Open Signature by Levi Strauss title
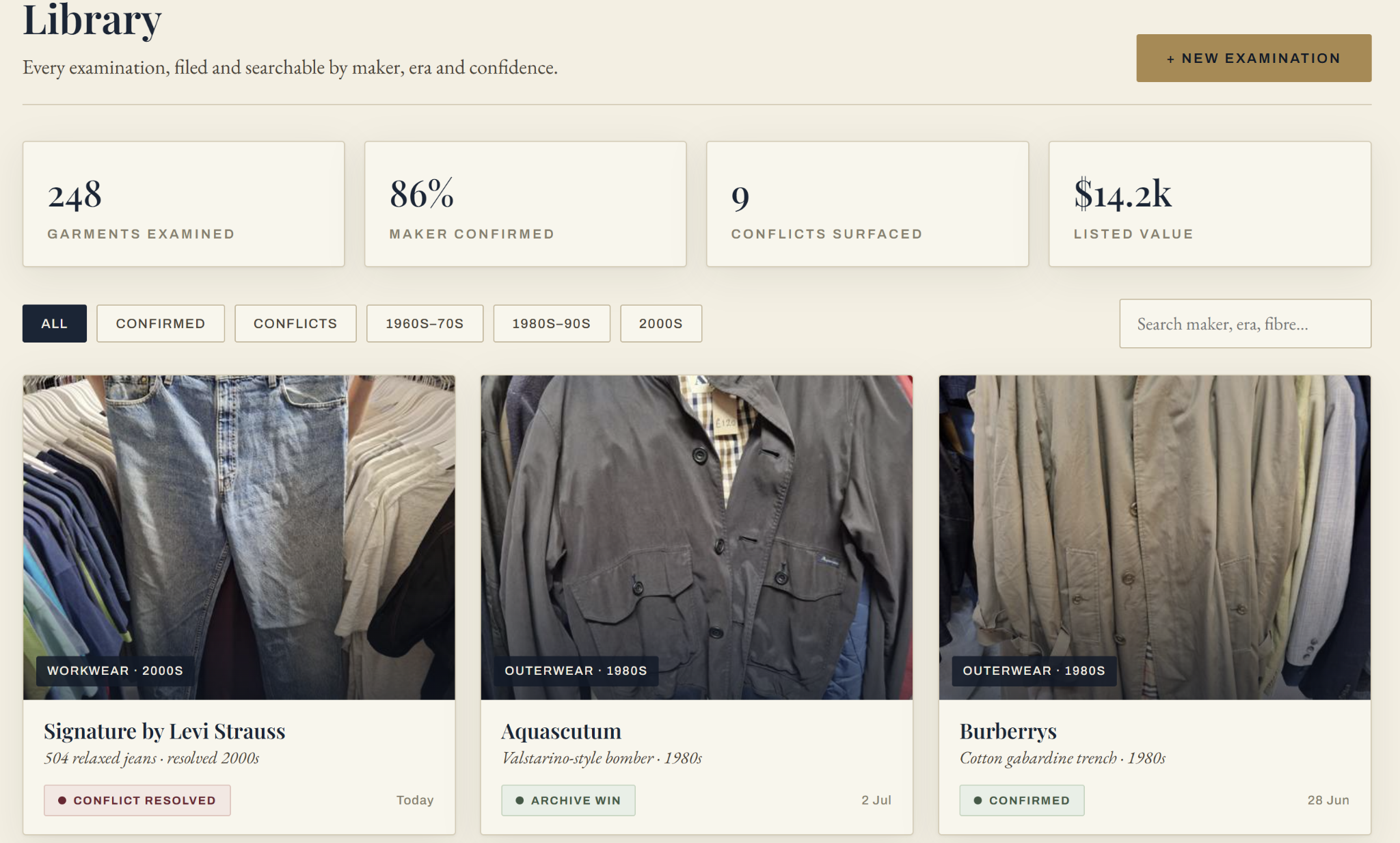This screenshot has height=843, width=1400. pos(165,732)
